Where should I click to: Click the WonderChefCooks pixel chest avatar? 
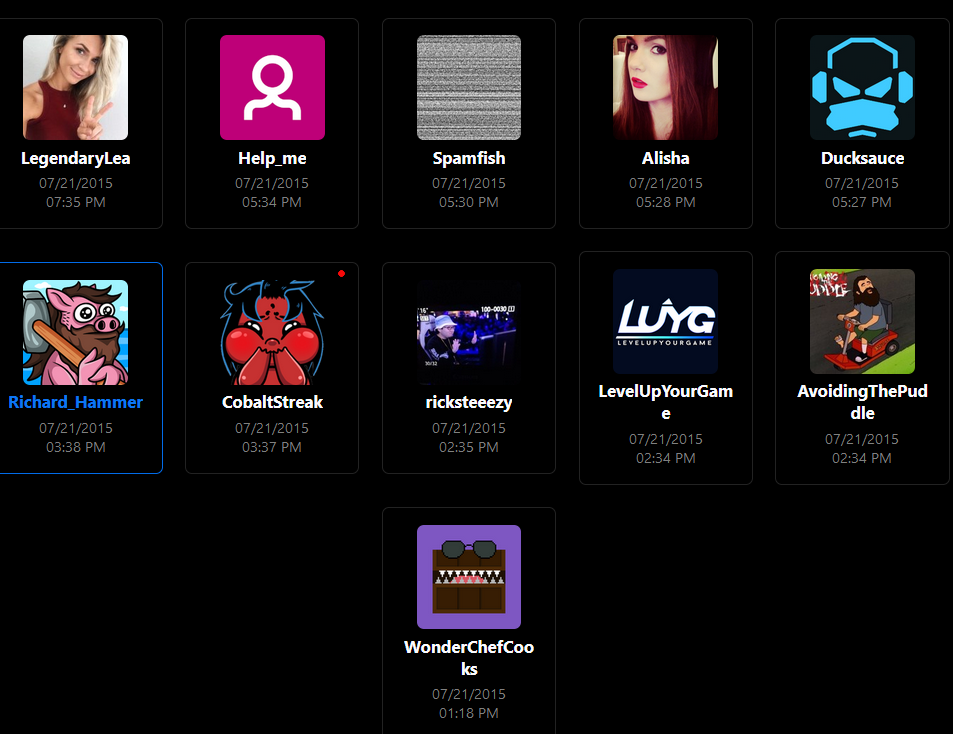click(x=469, y=577)
